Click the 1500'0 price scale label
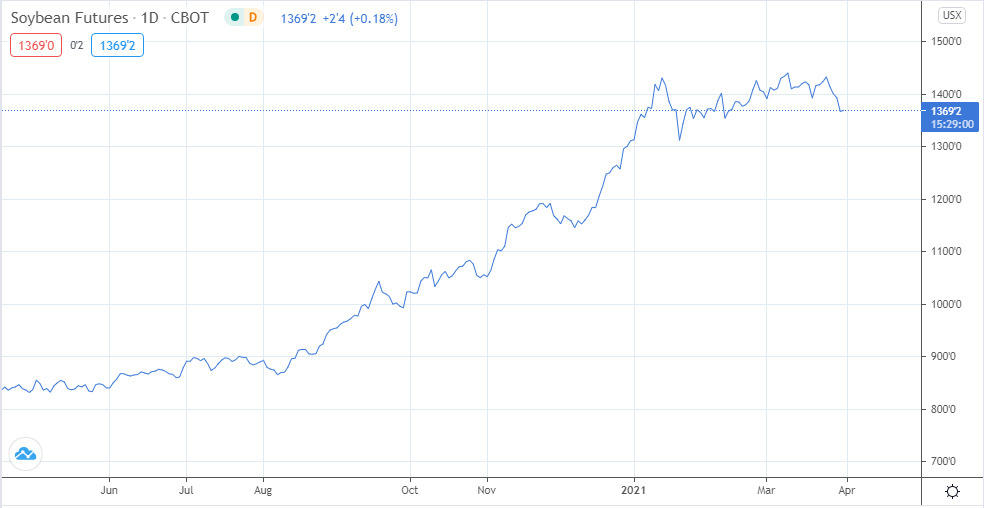This screenshot has height=508, width=984. click(944, 42)
